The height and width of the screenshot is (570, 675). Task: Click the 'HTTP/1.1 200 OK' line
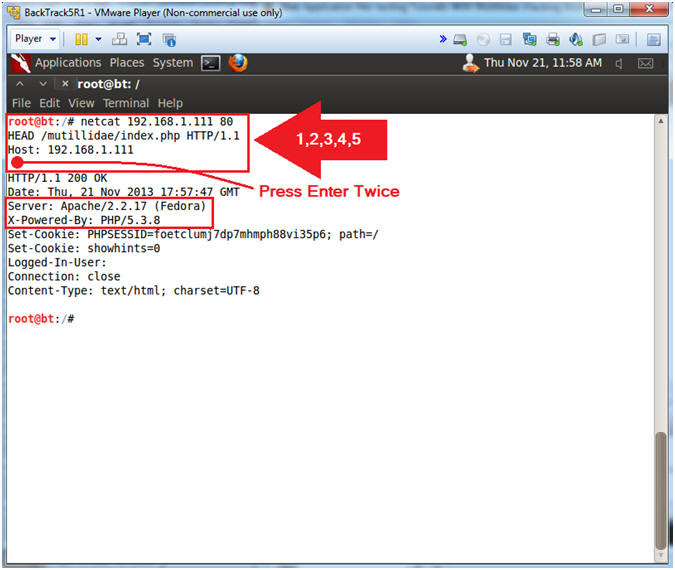point(57,178)
